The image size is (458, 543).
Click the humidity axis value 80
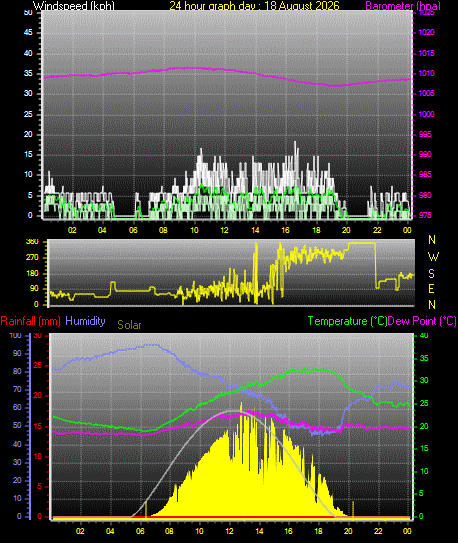pyautogui.click(x=17, y=372)
